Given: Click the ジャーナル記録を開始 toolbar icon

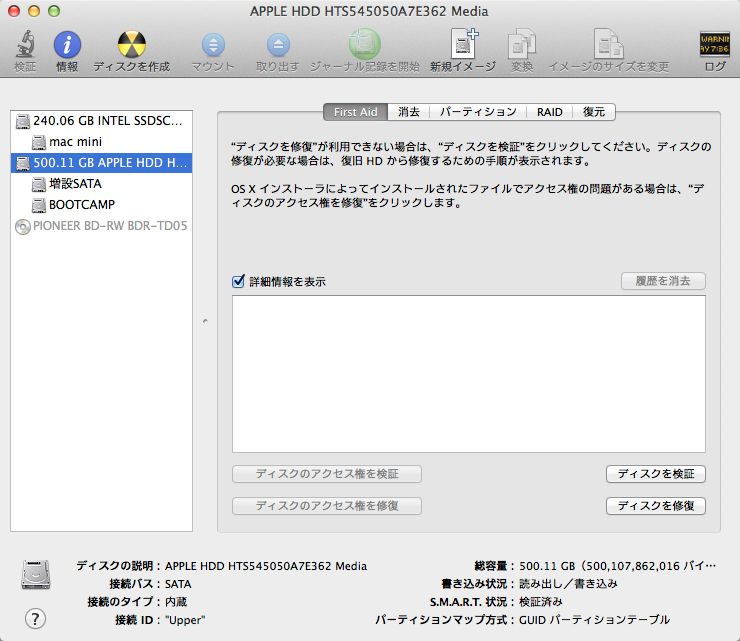Looking at the screenshot, I should [x=364, y=44].
